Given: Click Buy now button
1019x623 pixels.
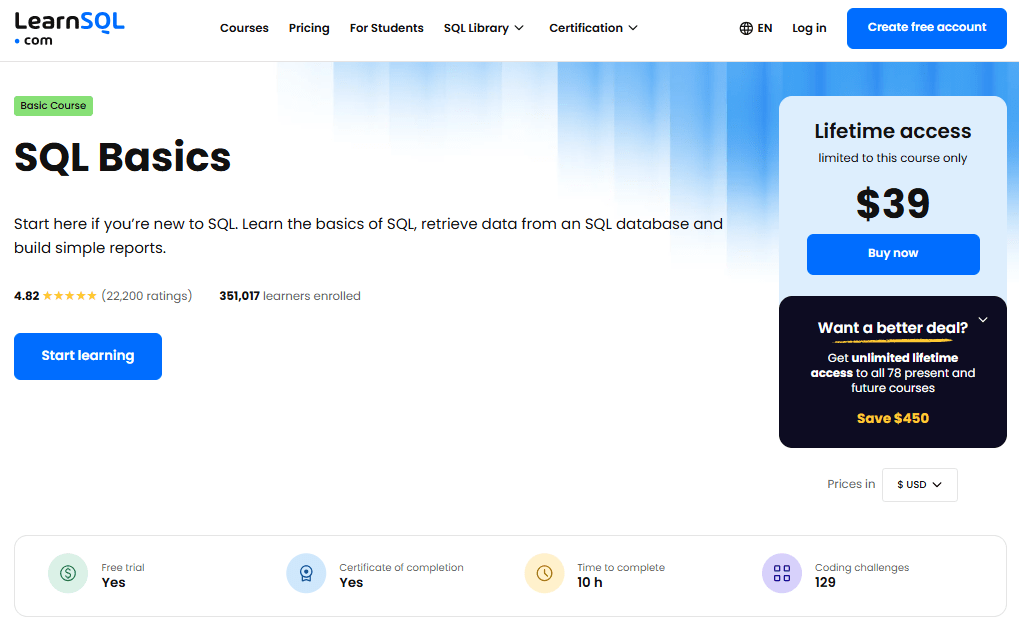Looking at the screenshot, I should tap(893, 254).
